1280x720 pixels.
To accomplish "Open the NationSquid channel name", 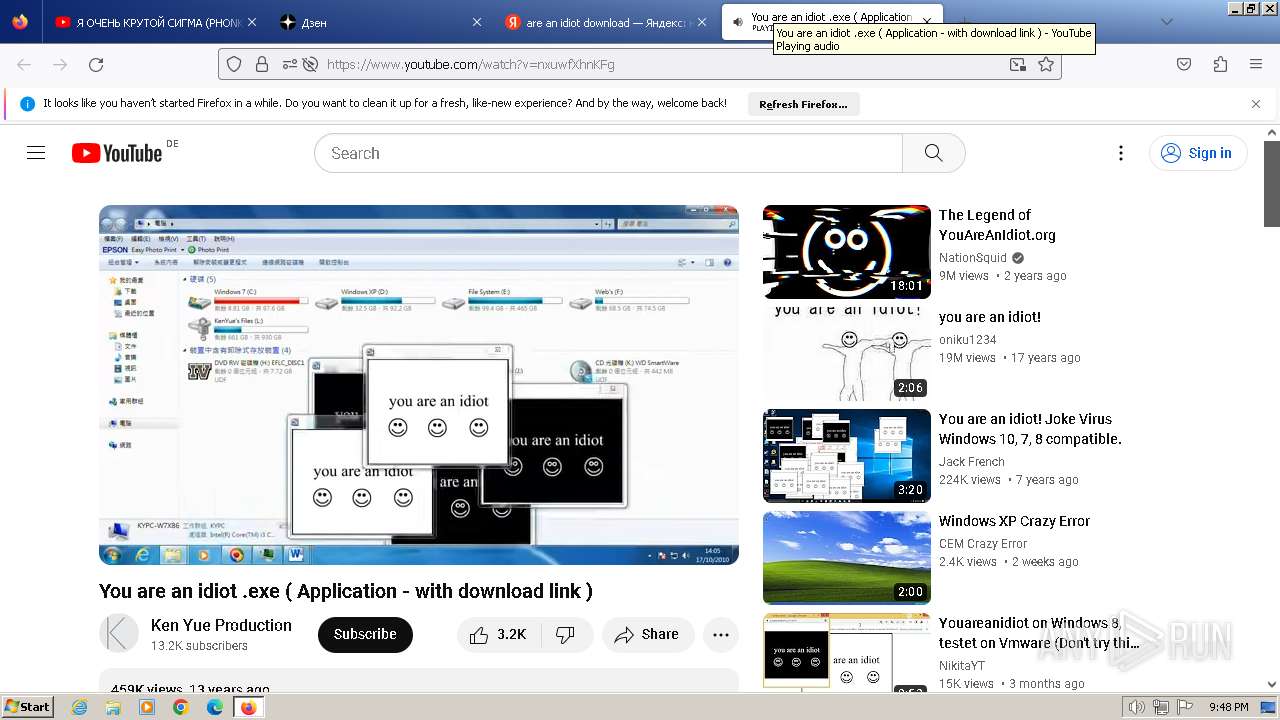I will pos(972,257).
